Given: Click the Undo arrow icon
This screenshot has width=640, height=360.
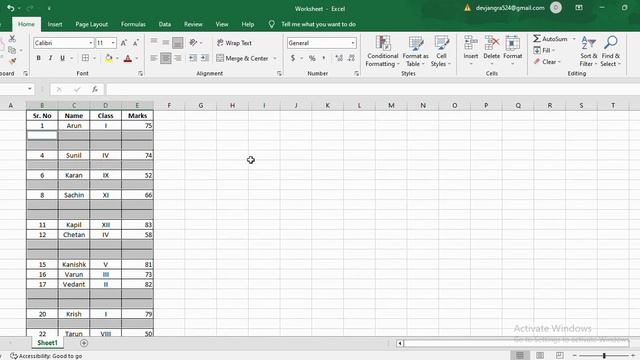Looking at the screenshot, I should [11, 8].
